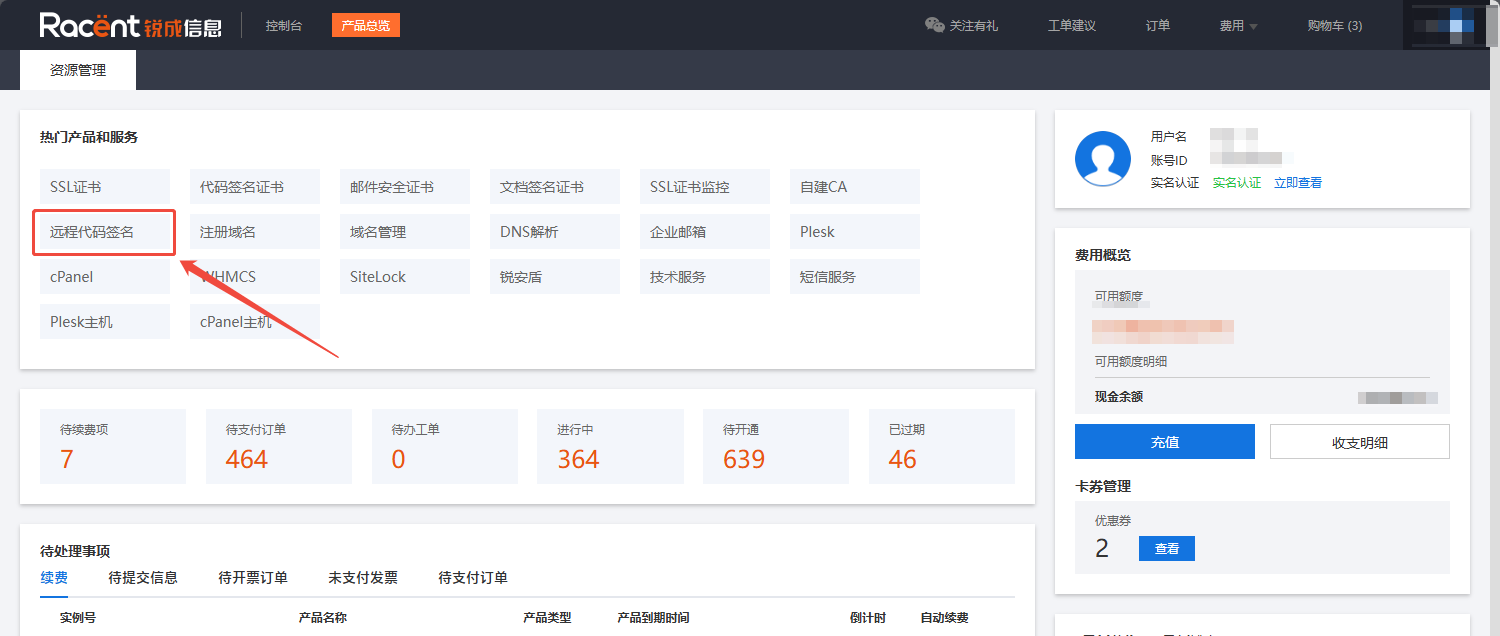Click the Racent logo
The image size is (1500, 636).
point(130,26)
